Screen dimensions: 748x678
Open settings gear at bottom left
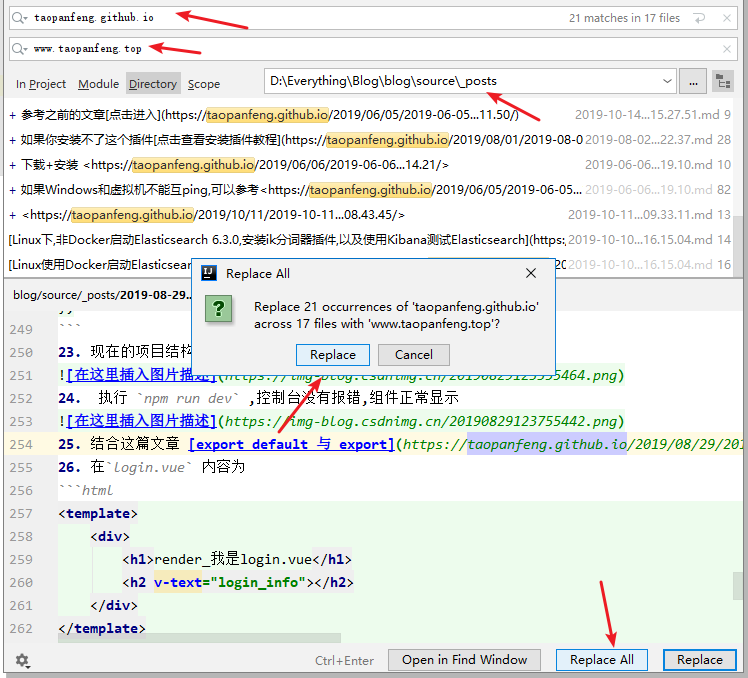click(22, 660)
